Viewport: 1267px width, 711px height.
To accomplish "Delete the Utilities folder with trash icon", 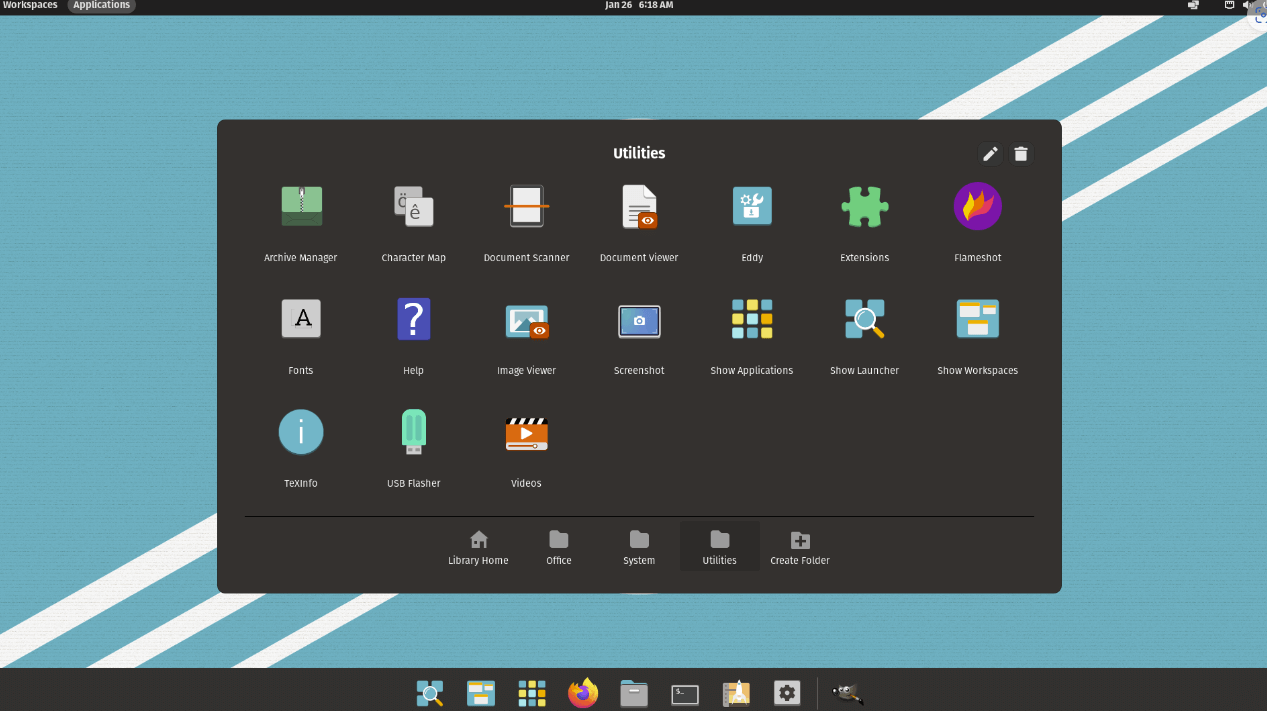I will click(1021, 154).
